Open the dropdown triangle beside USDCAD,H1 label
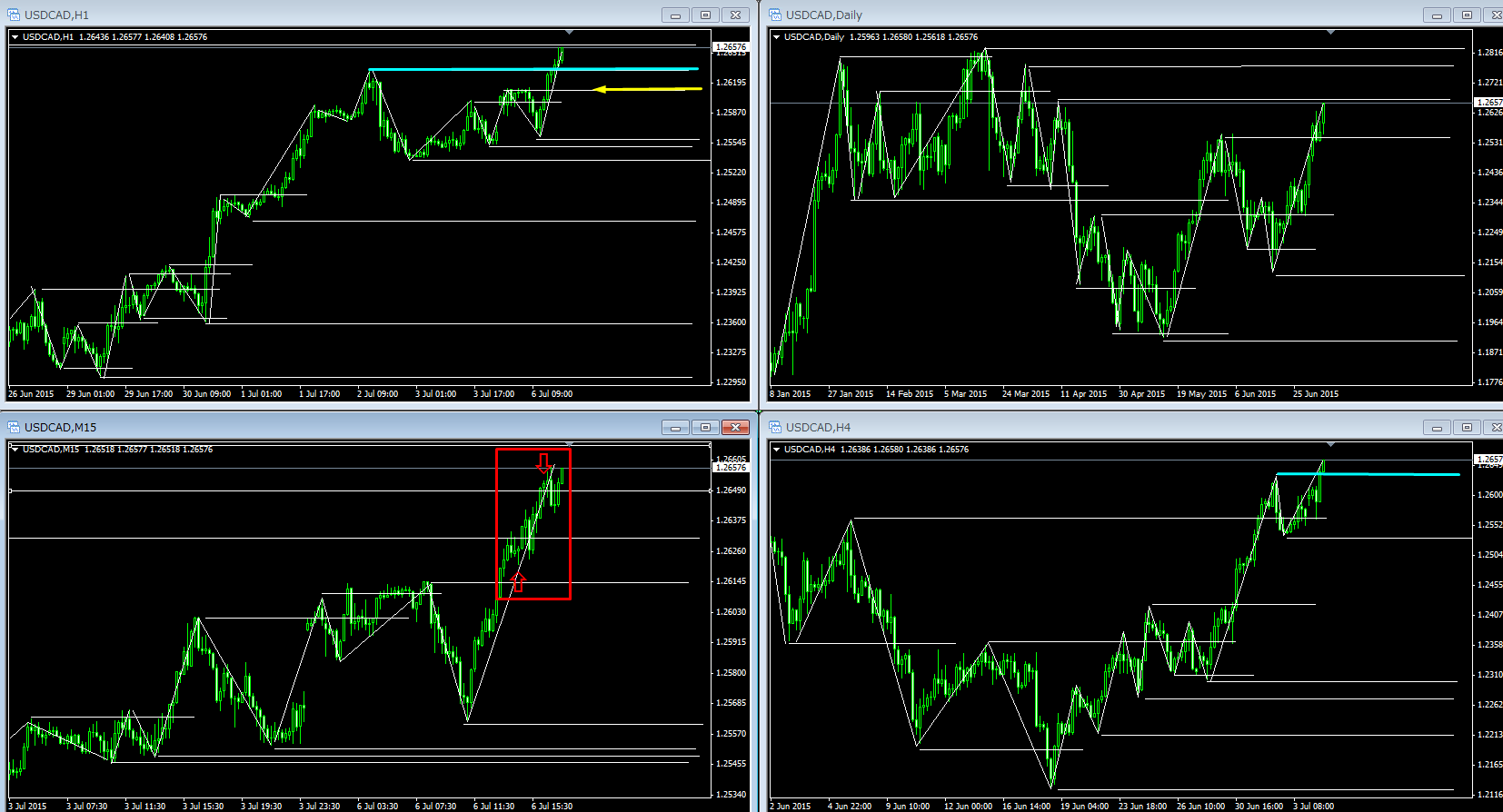Viewport: 1503px width, 812px height. click(15, 37)
